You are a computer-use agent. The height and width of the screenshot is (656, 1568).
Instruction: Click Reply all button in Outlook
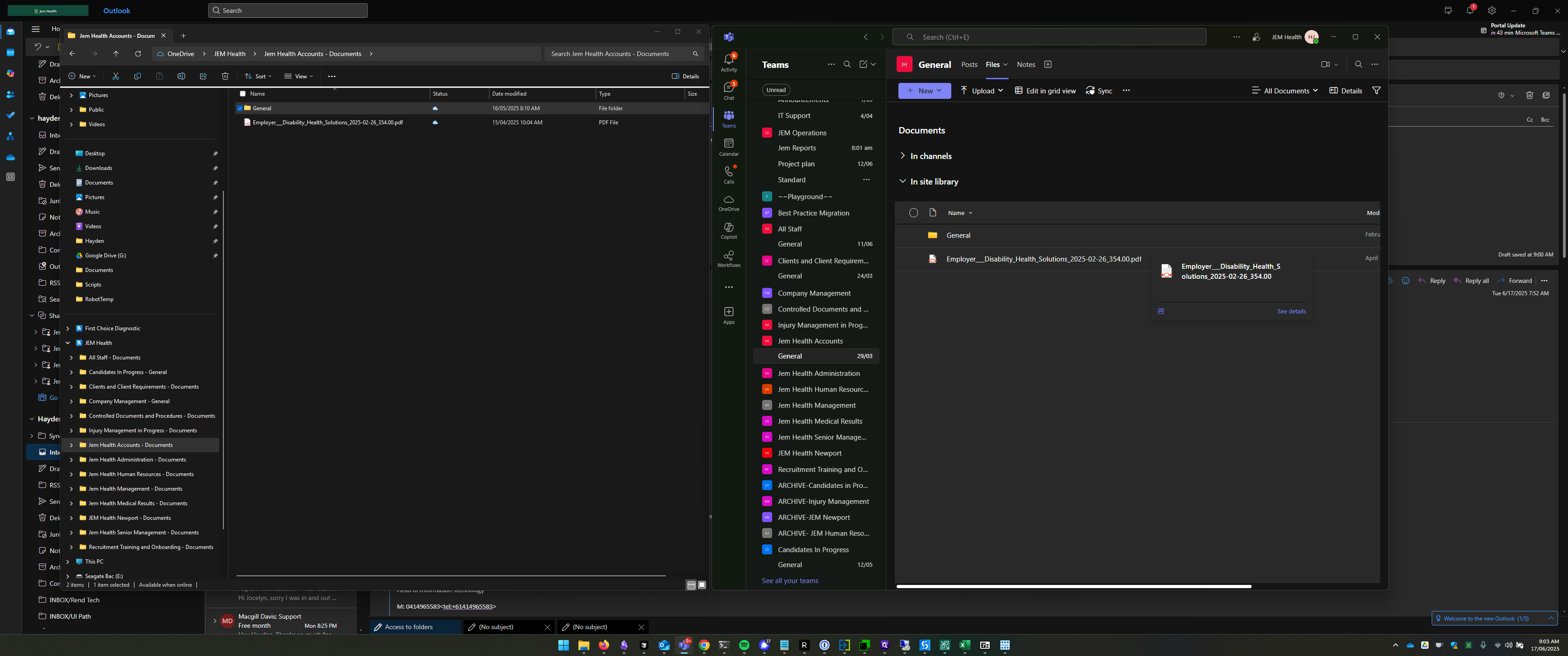pos(1471,281)
